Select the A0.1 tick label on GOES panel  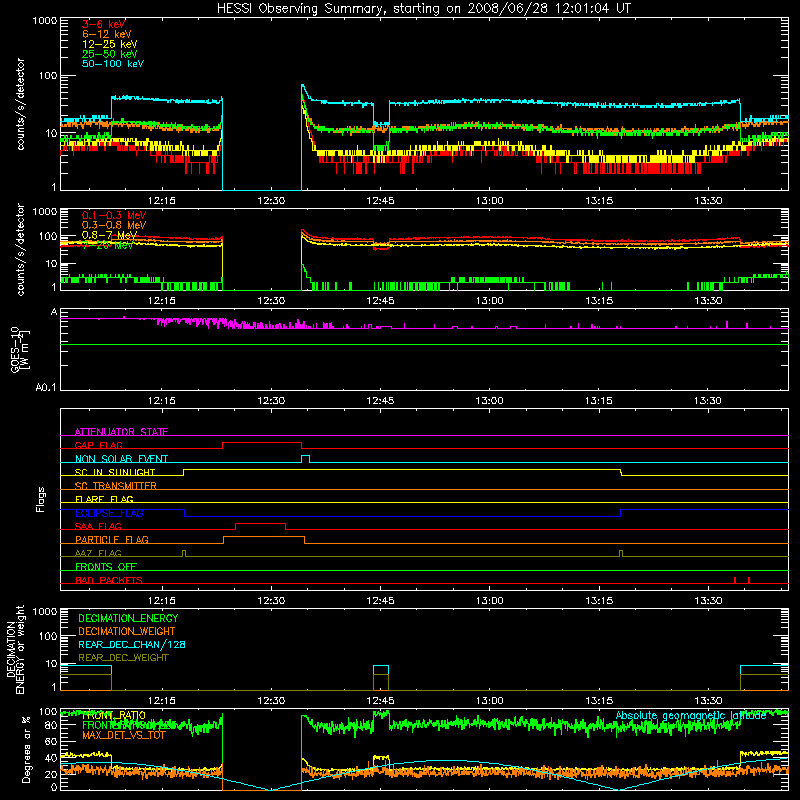coord(46,387)
